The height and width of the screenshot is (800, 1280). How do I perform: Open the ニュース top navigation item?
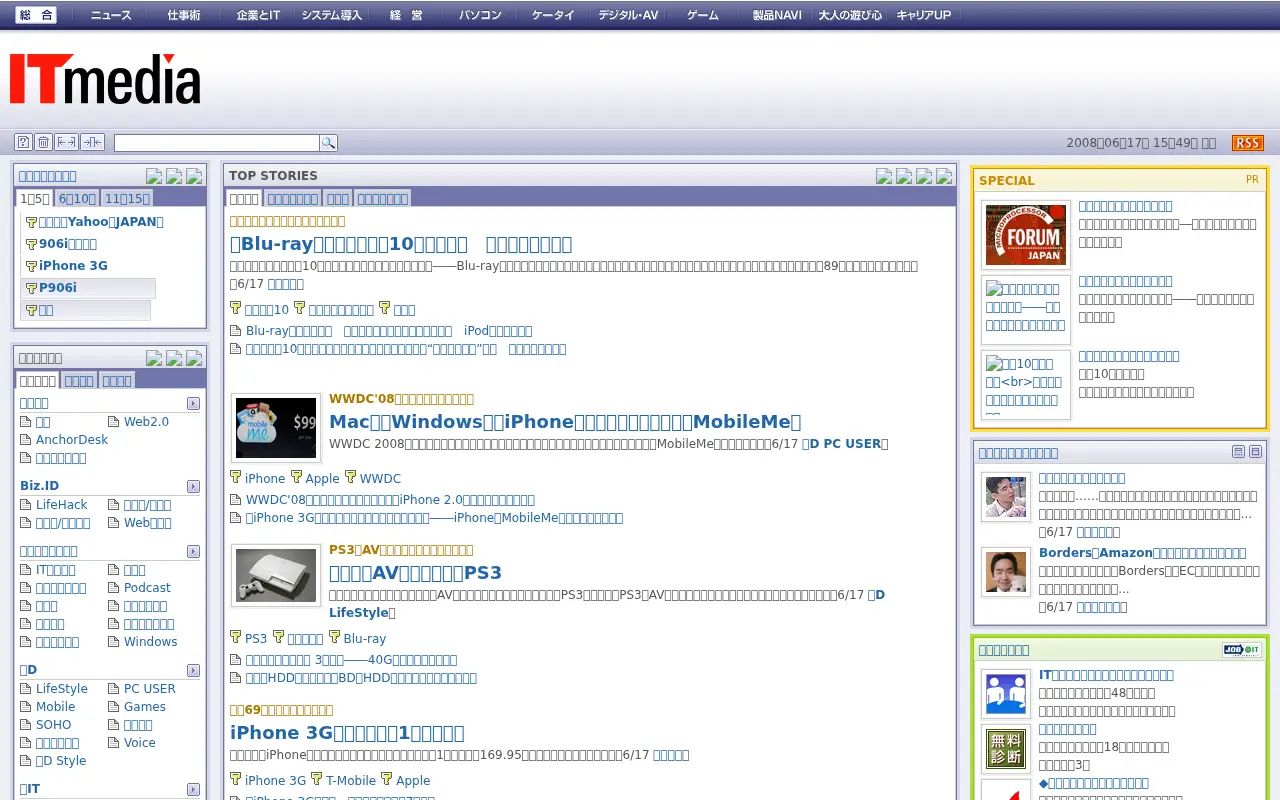coord(110,15)
